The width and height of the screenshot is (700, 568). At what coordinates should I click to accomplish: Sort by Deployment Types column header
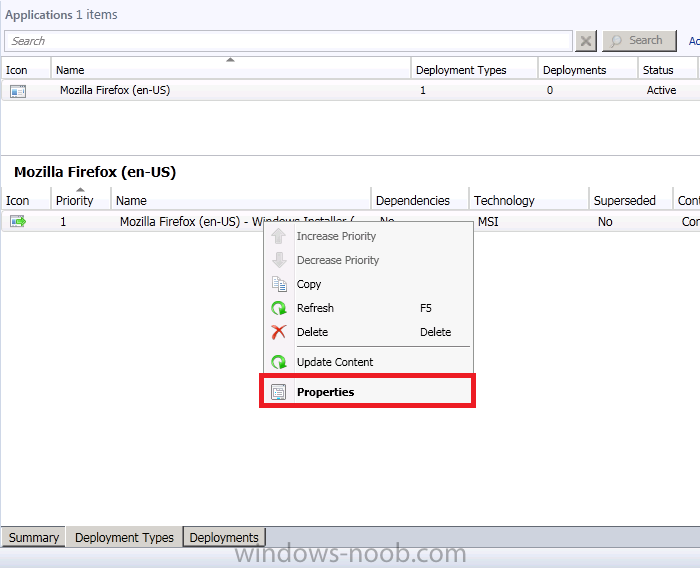[474, 70]
